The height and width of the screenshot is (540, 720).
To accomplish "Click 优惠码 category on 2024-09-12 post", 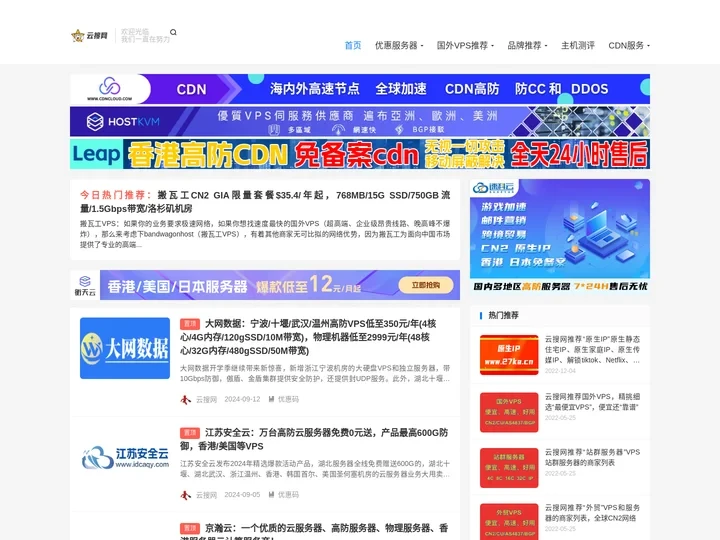I will 288,399.
